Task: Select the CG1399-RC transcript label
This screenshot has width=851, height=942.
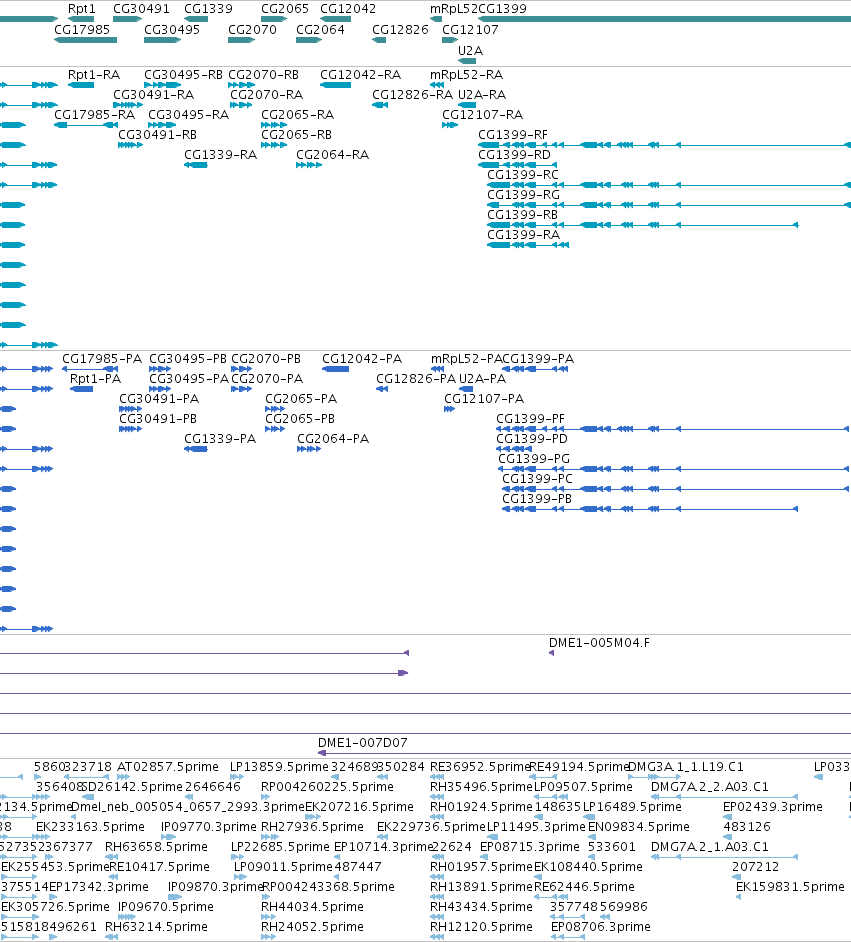Action: click(x=523, y=174)
